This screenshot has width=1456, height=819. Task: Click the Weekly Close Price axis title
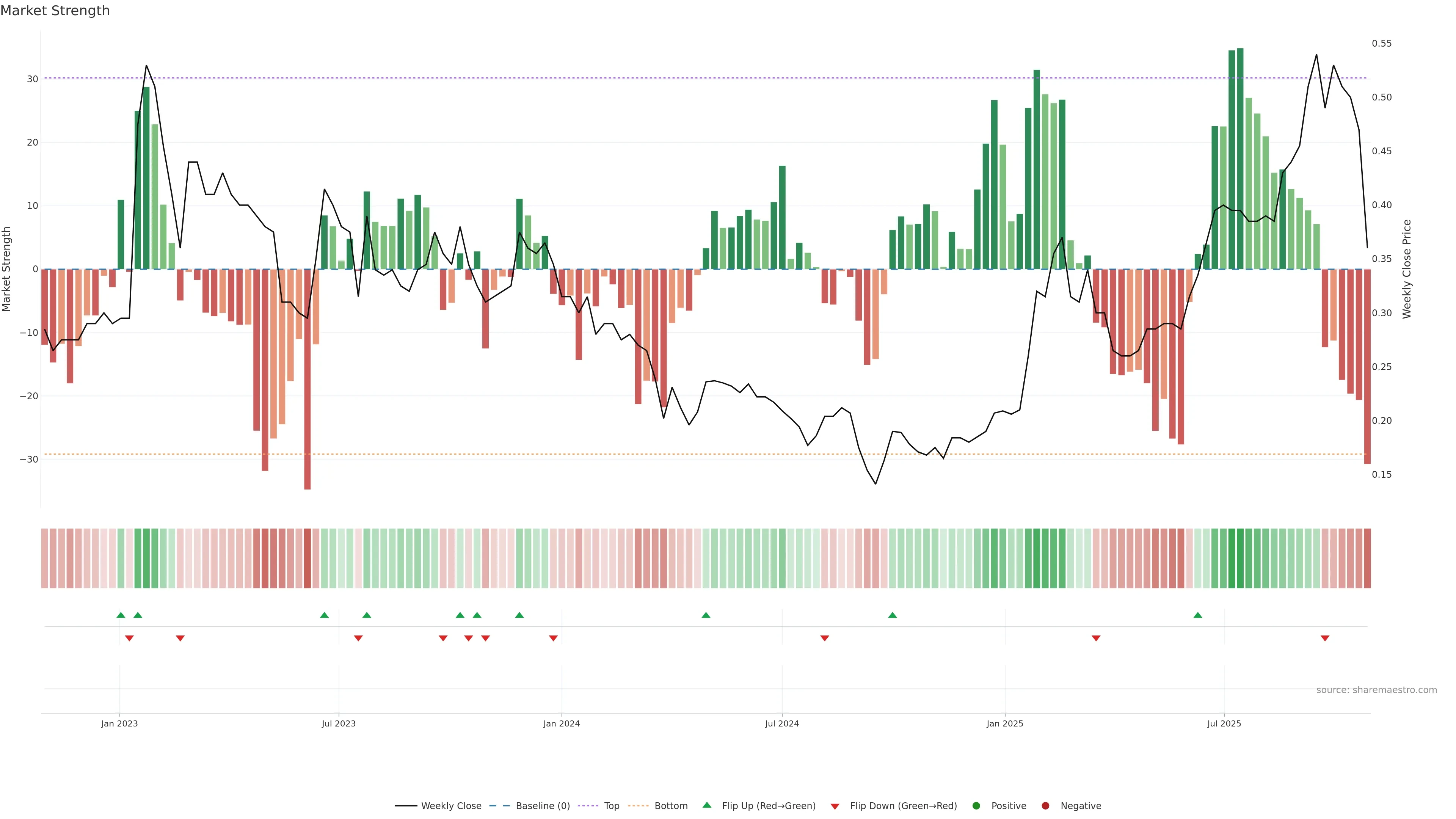[x=1407, y=269]
